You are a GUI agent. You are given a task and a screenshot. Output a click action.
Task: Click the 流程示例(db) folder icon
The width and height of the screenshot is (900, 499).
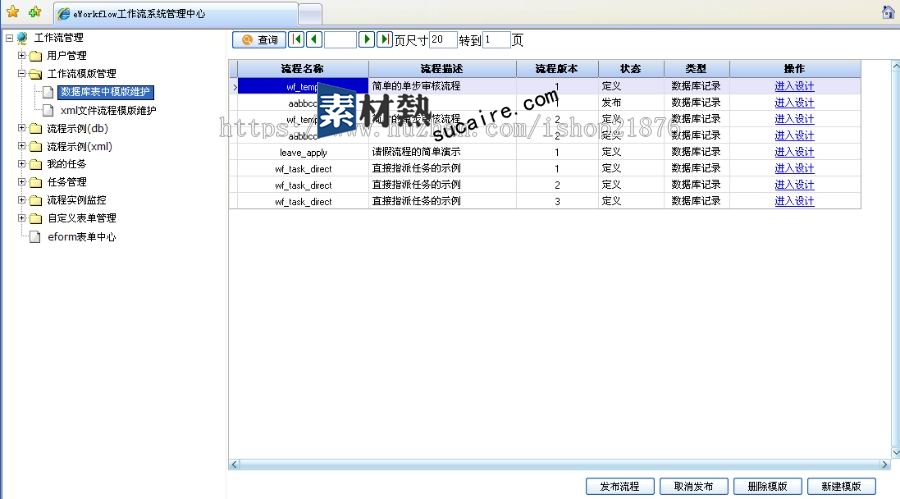pyautogui.click(x=36, y=129)
